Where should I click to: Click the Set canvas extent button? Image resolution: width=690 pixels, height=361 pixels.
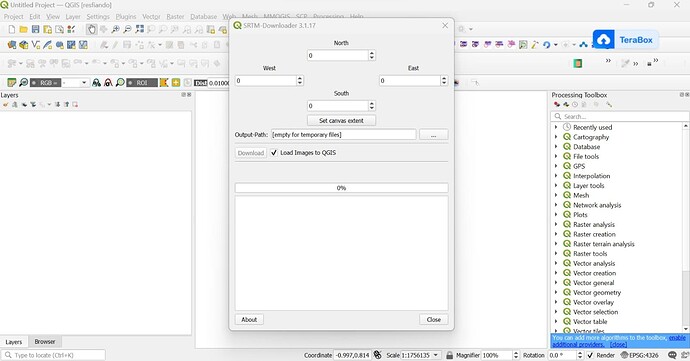[341, 121]
